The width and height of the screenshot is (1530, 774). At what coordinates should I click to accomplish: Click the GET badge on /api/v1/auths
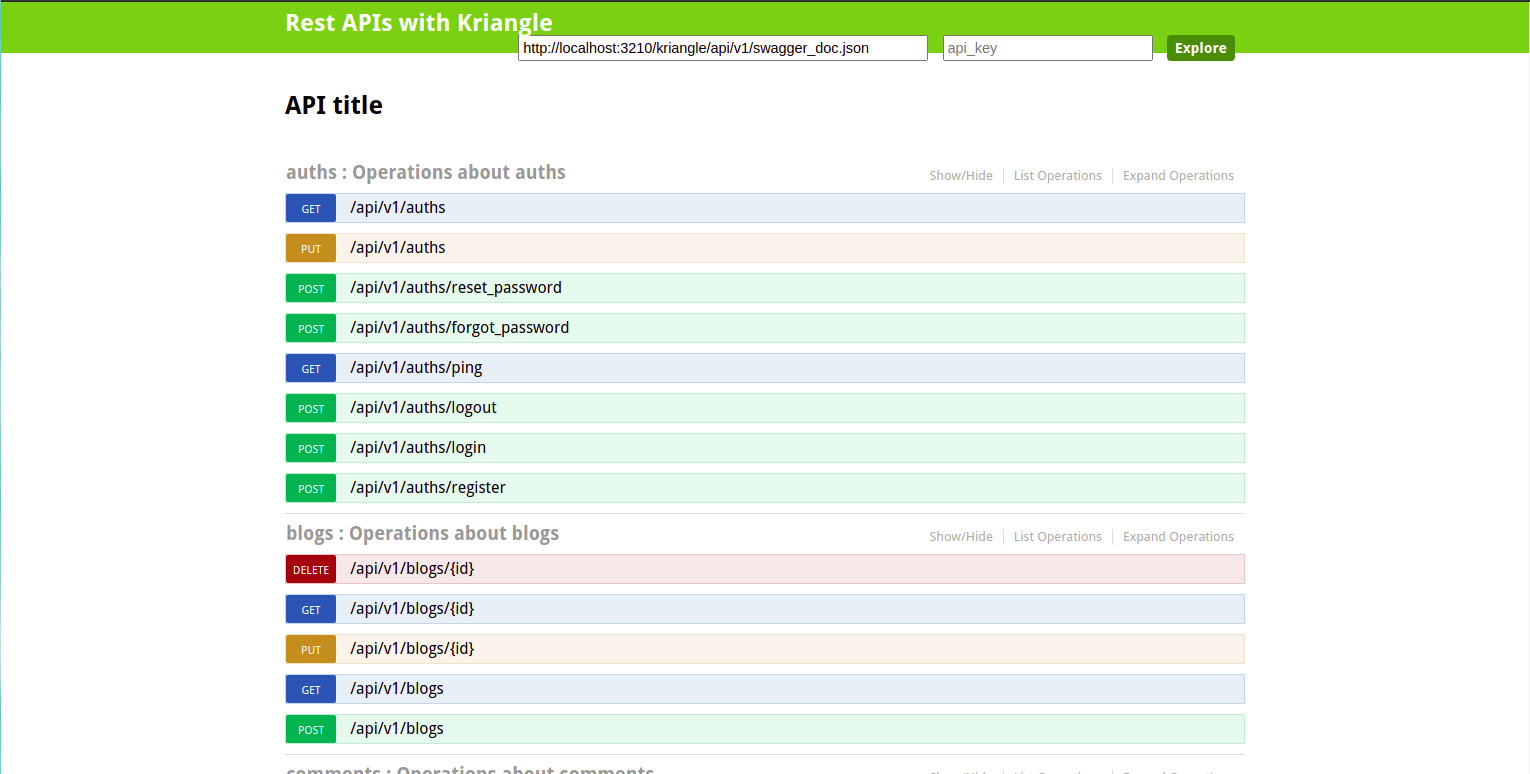[x=310, y=208]
